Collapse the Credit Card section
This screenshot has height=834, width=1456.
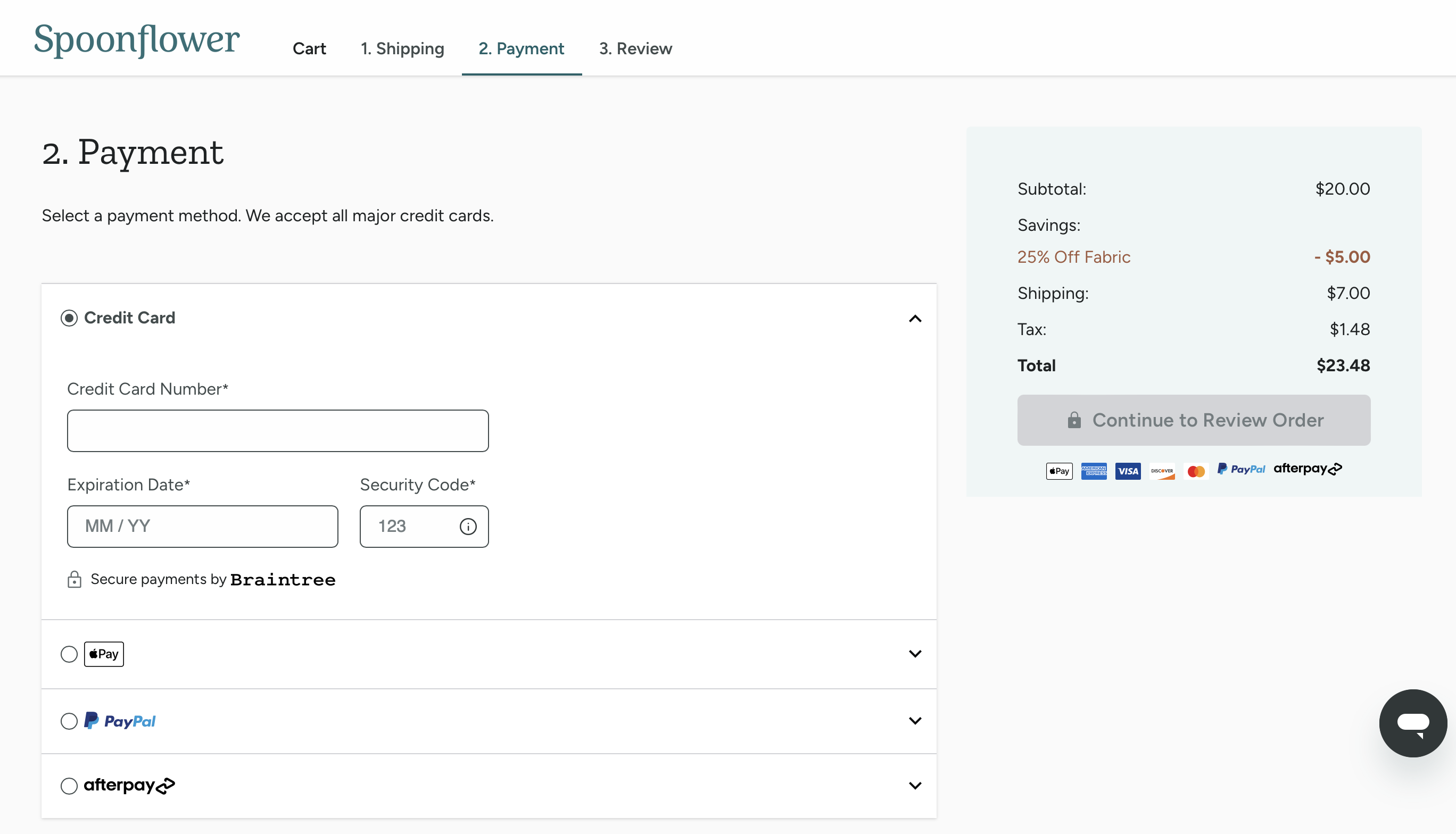pos(914,319)
